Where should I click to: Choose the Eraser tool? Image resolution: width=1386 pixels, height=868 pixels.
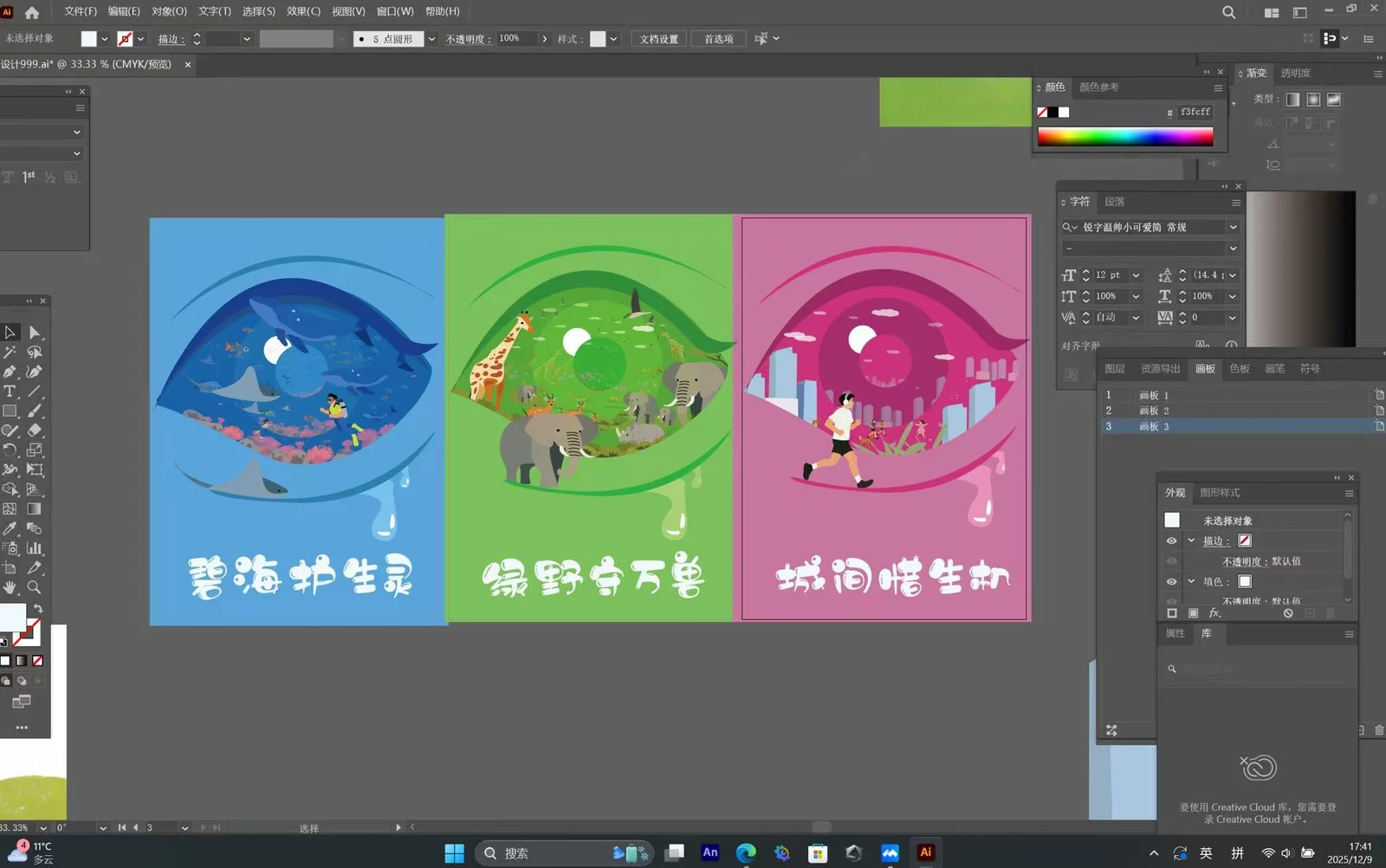[x=34, y=431]
